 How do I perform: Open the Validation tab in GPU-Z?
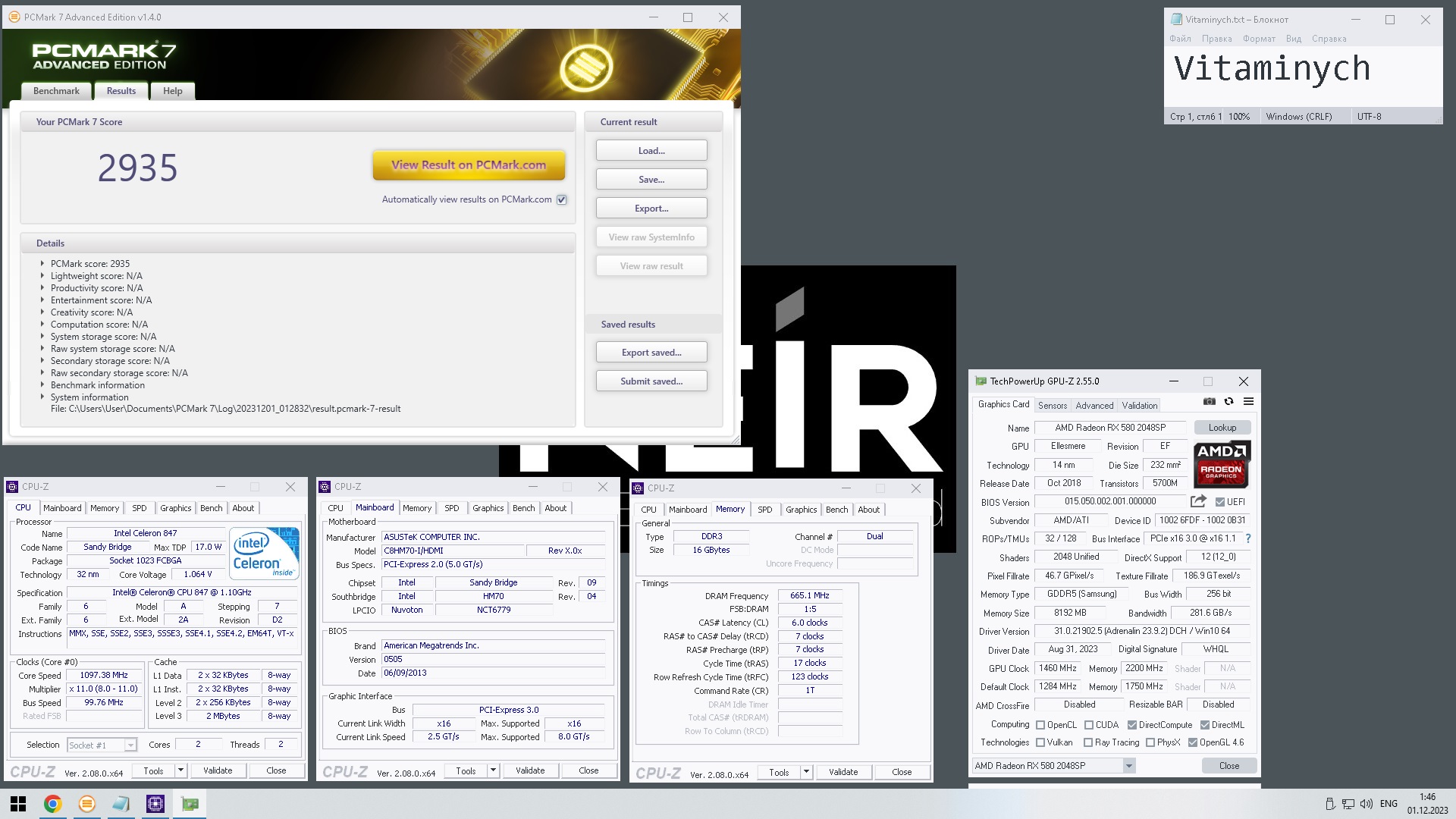click(x=1140, y=406)
